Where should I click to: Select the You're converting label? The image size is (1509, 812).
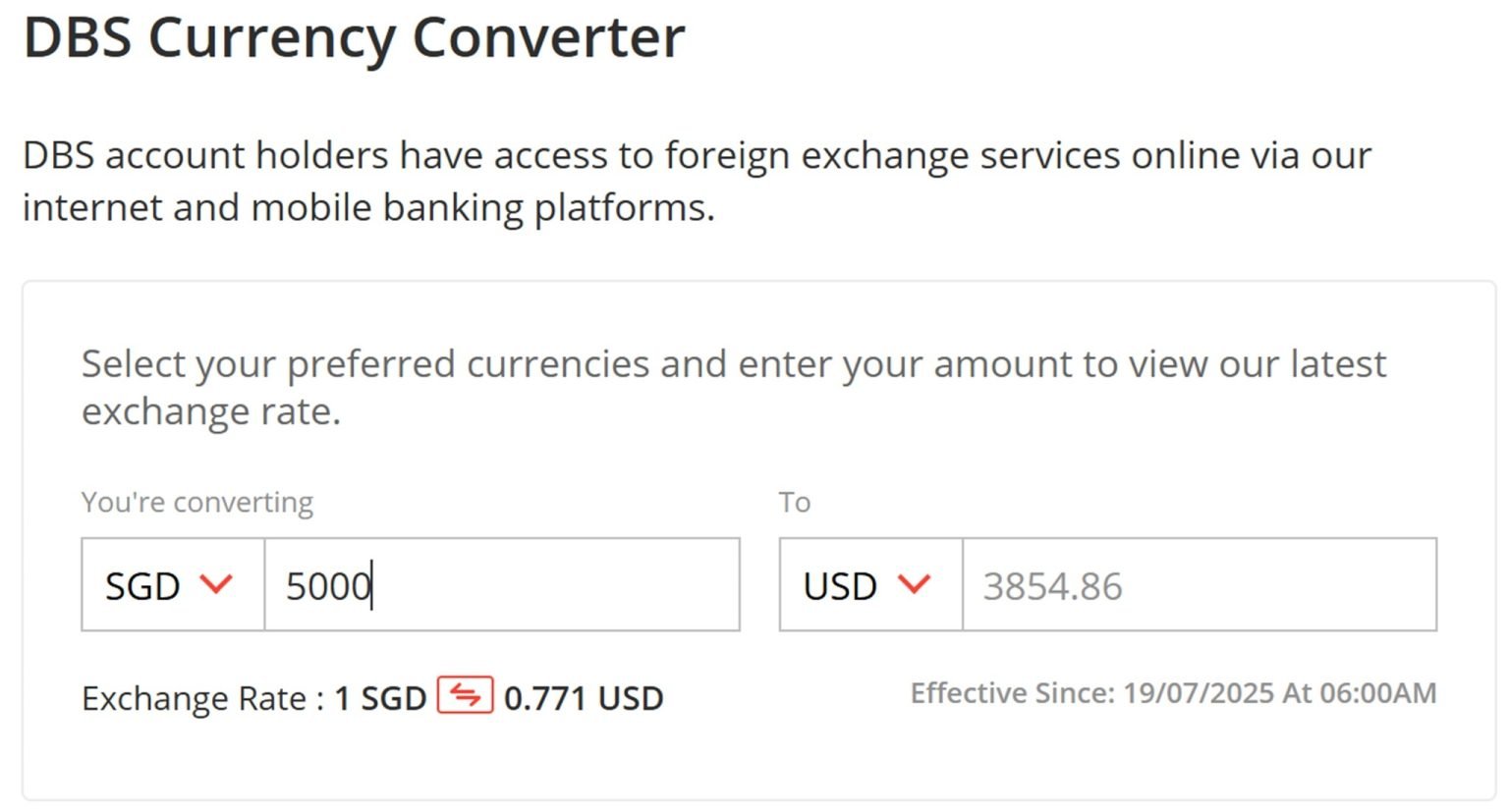[196, 502]
